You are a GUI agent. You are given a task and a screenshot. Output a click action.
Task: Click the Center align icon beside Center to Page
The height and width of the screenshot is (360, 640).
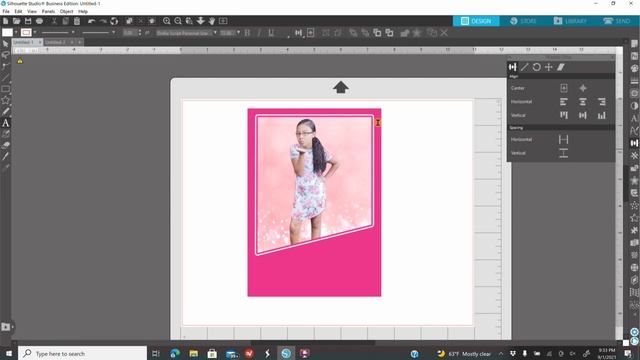[x=582, y=88]
